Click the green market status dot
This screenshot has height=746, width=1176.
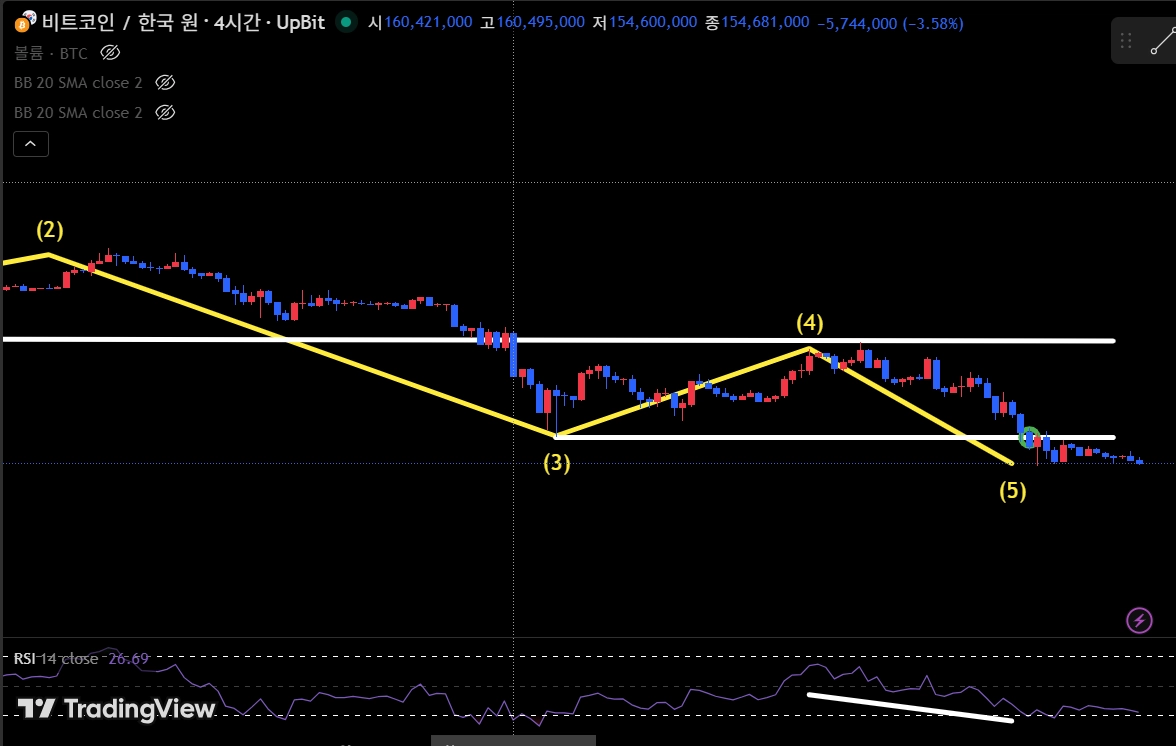[346, 22]
